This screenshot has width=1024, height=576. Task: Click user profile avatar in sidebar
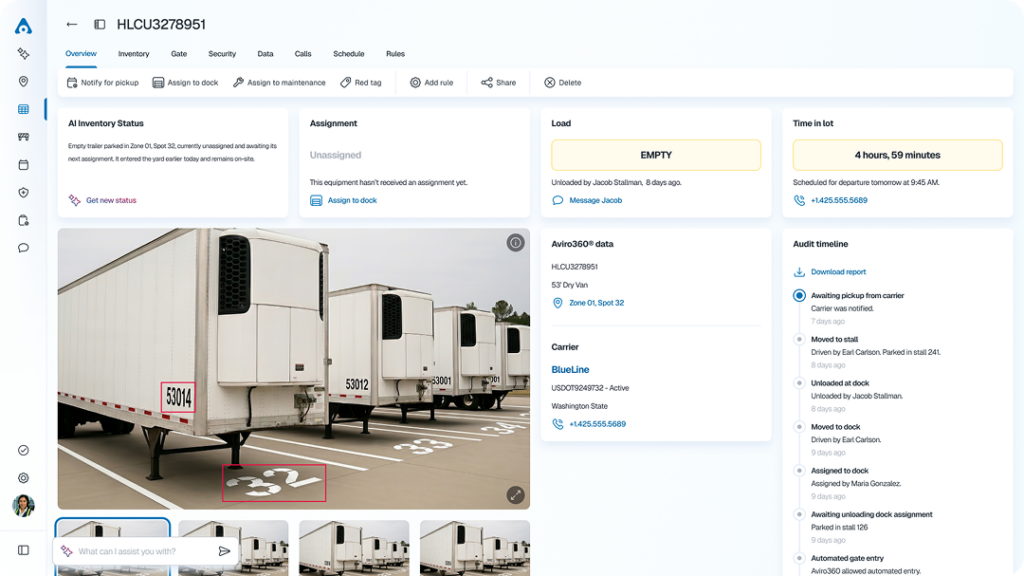coord(23,506)
